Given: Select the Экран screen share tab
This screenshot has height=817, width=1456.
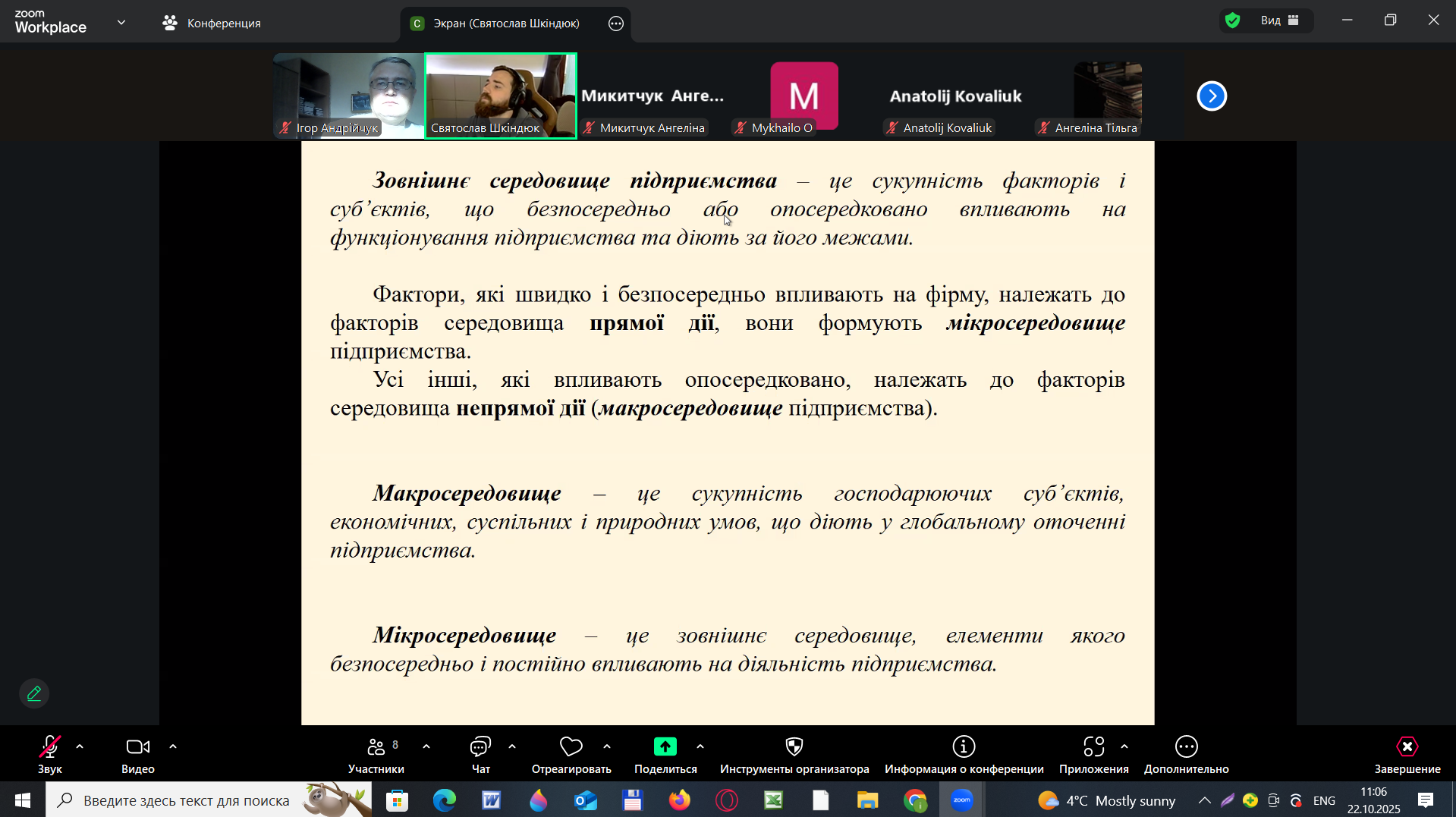Looking at the screenshot, I should click(505, 24).
